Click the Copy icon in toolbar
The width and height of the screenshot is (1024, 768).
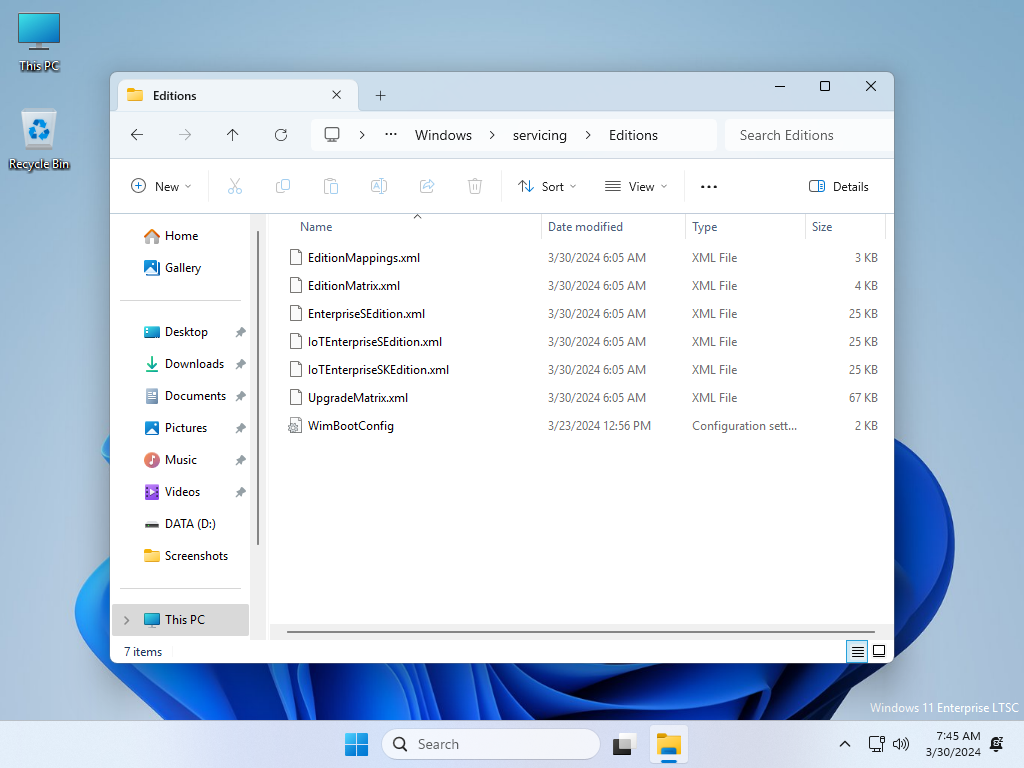(x=283, y=187)
